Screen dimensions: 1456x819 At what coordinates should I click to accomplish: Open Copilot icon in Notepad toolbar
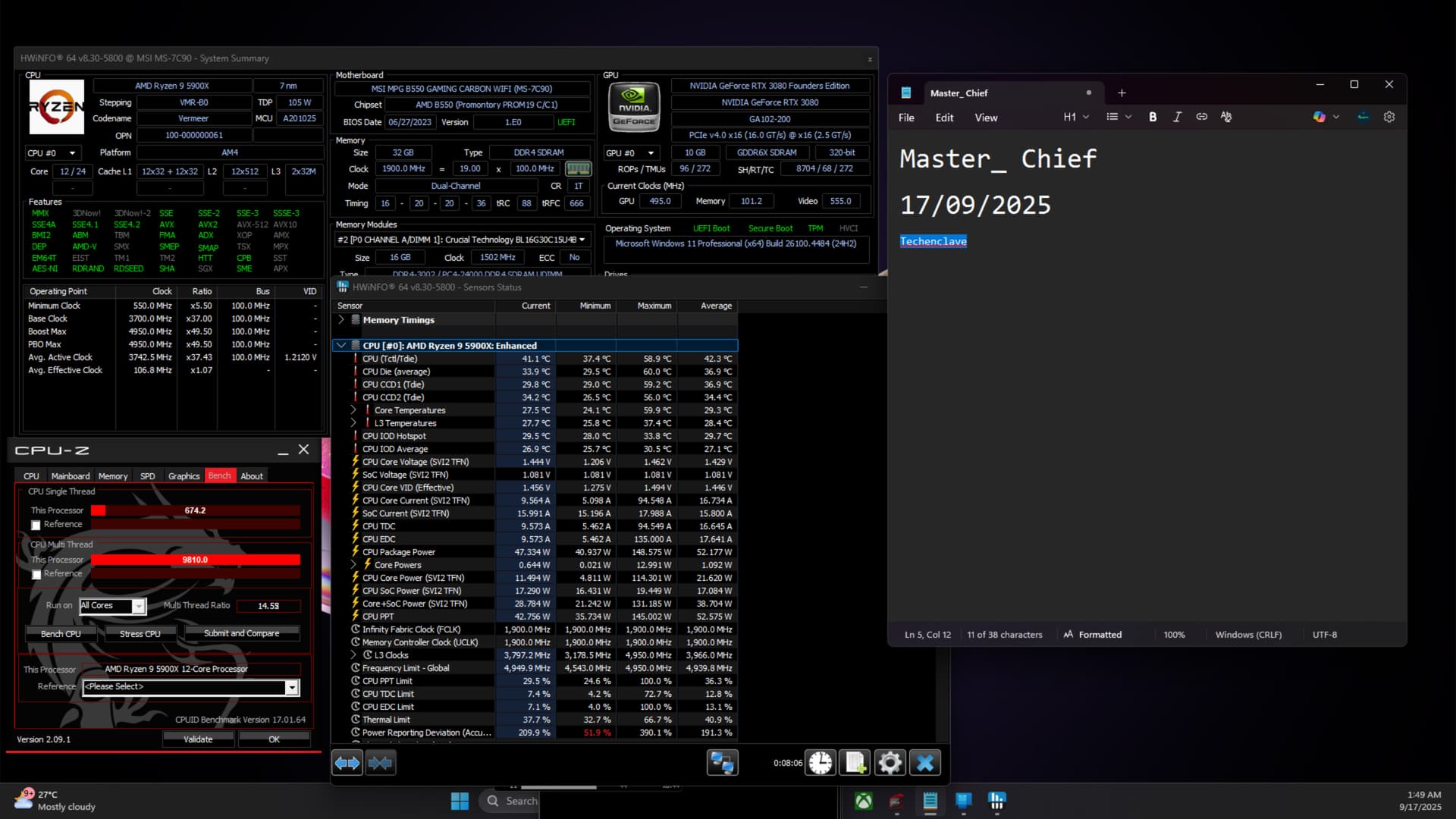pos(1319,117)
